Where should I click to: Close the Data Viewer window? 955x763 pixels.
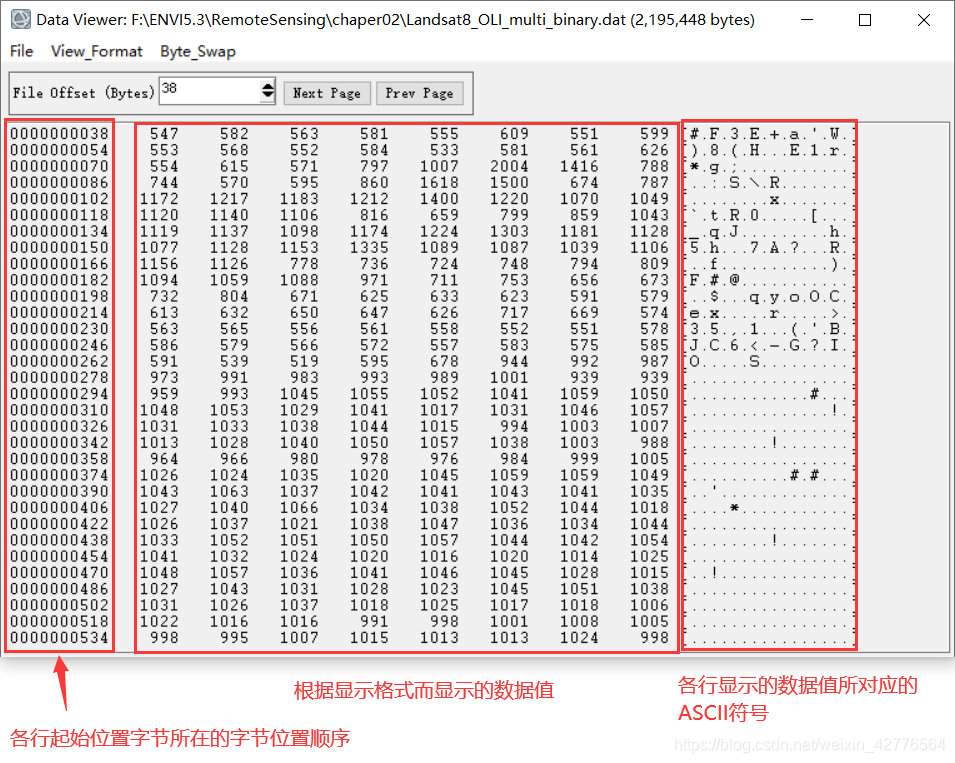(923, 19)
